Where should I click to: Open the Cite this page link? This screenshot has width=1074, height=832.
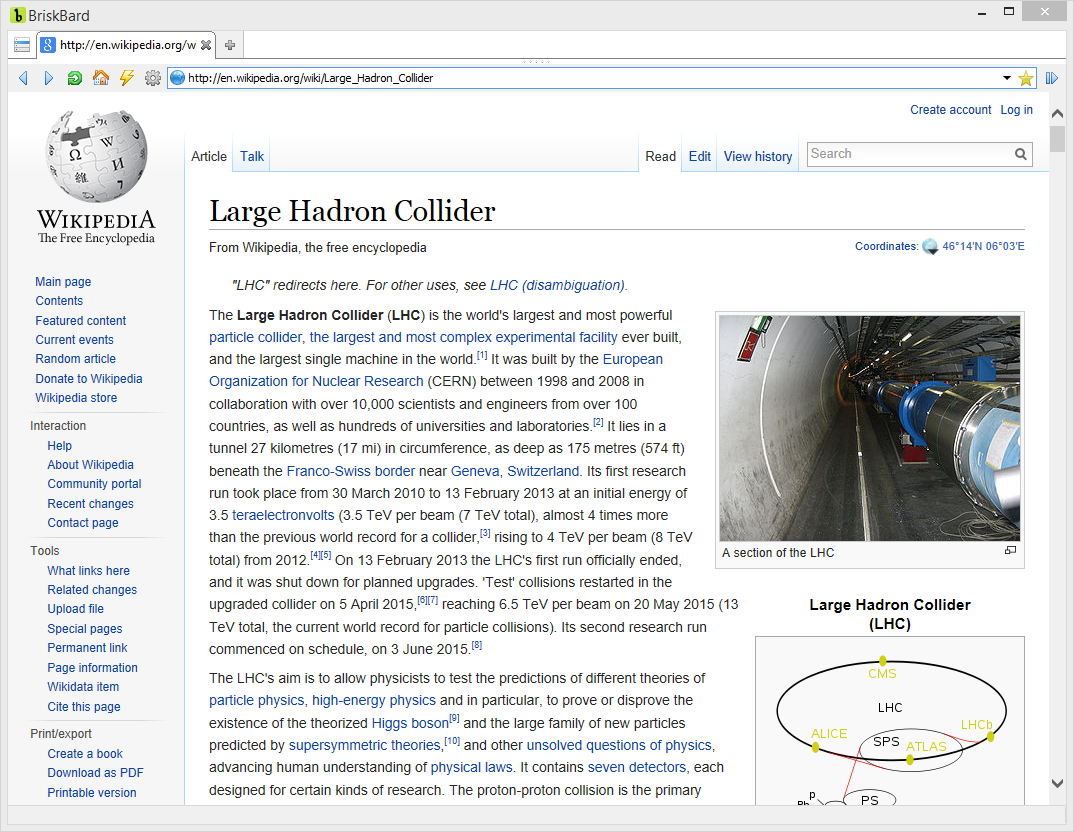pyautogui.click(x=84, y=706)
